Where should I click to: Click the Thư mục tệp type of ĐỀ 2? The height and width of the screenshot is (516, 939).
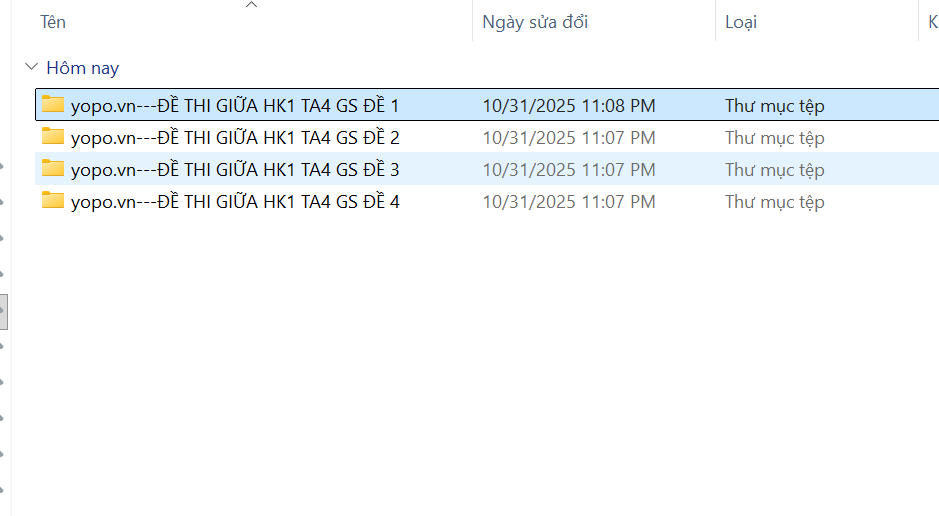click(774, 137)
